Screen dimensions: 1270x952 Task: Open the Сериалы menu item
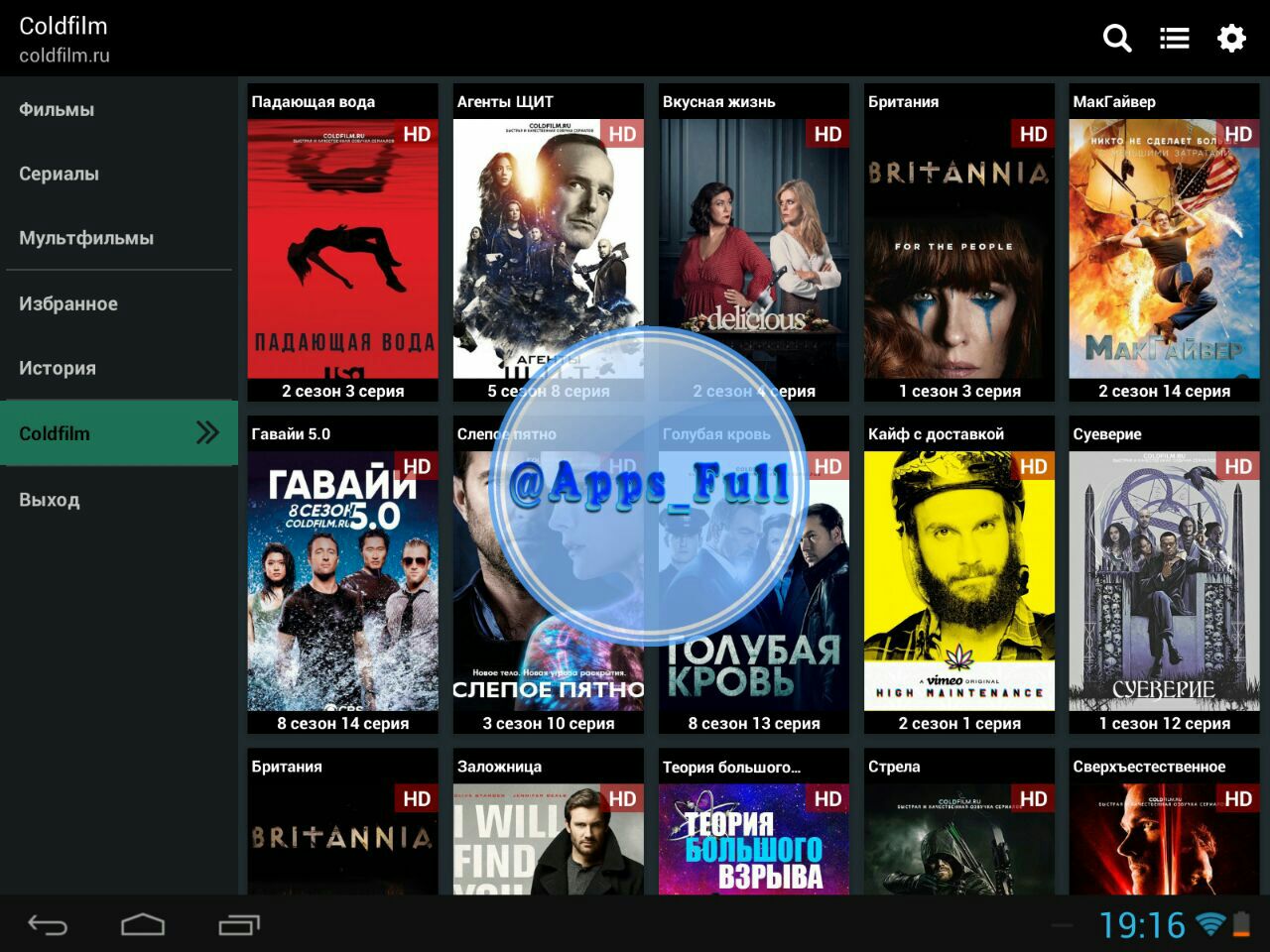119,174
